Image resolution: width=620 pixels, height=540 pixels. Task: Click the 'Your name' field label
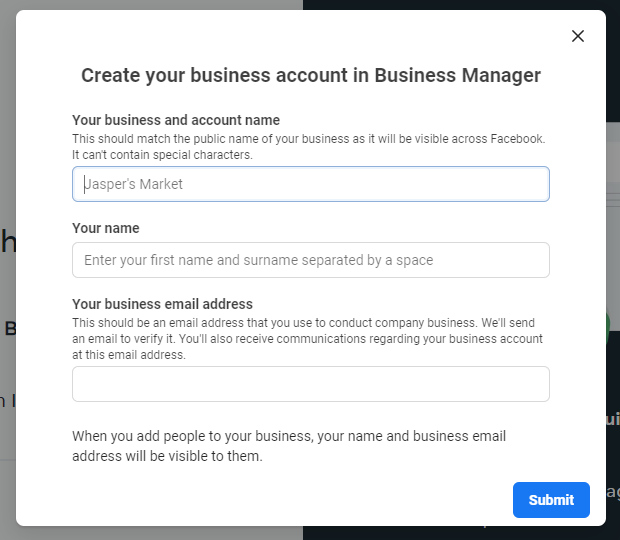pos(106,228)
